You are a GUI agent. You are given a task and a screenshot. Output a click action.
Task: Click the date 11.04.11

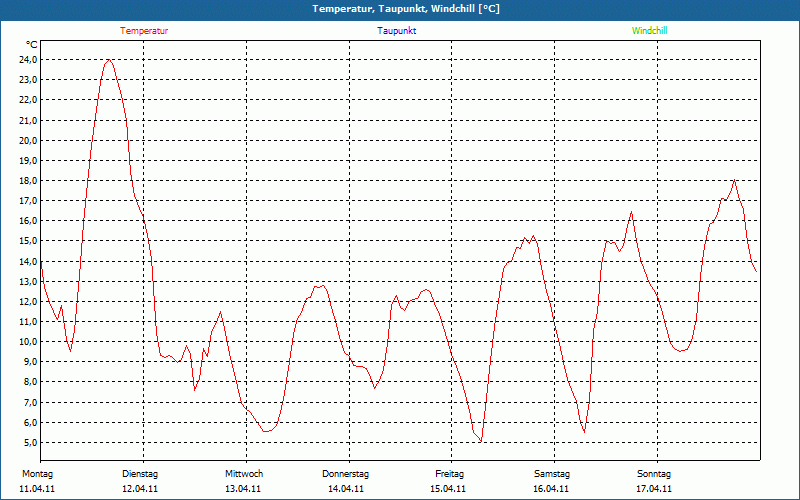(x=37, y=489)
